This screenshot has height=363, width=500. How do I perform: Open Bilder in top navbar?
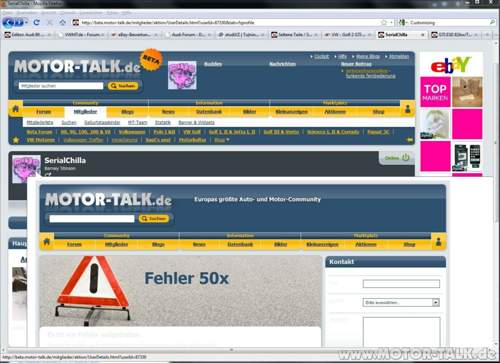click(x=249, y=112)
